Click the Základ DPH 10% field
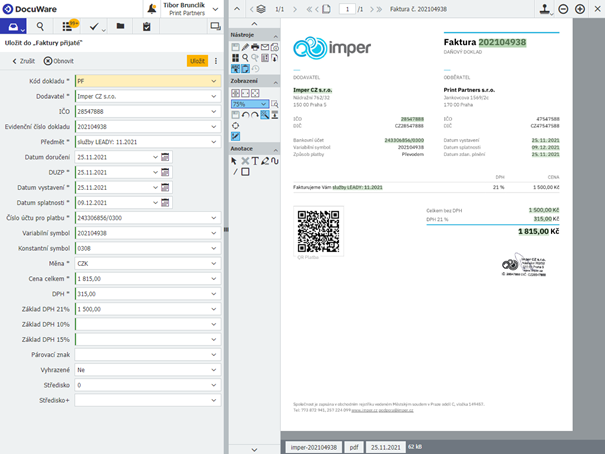605x454 pixels. (x=148, y=324)
